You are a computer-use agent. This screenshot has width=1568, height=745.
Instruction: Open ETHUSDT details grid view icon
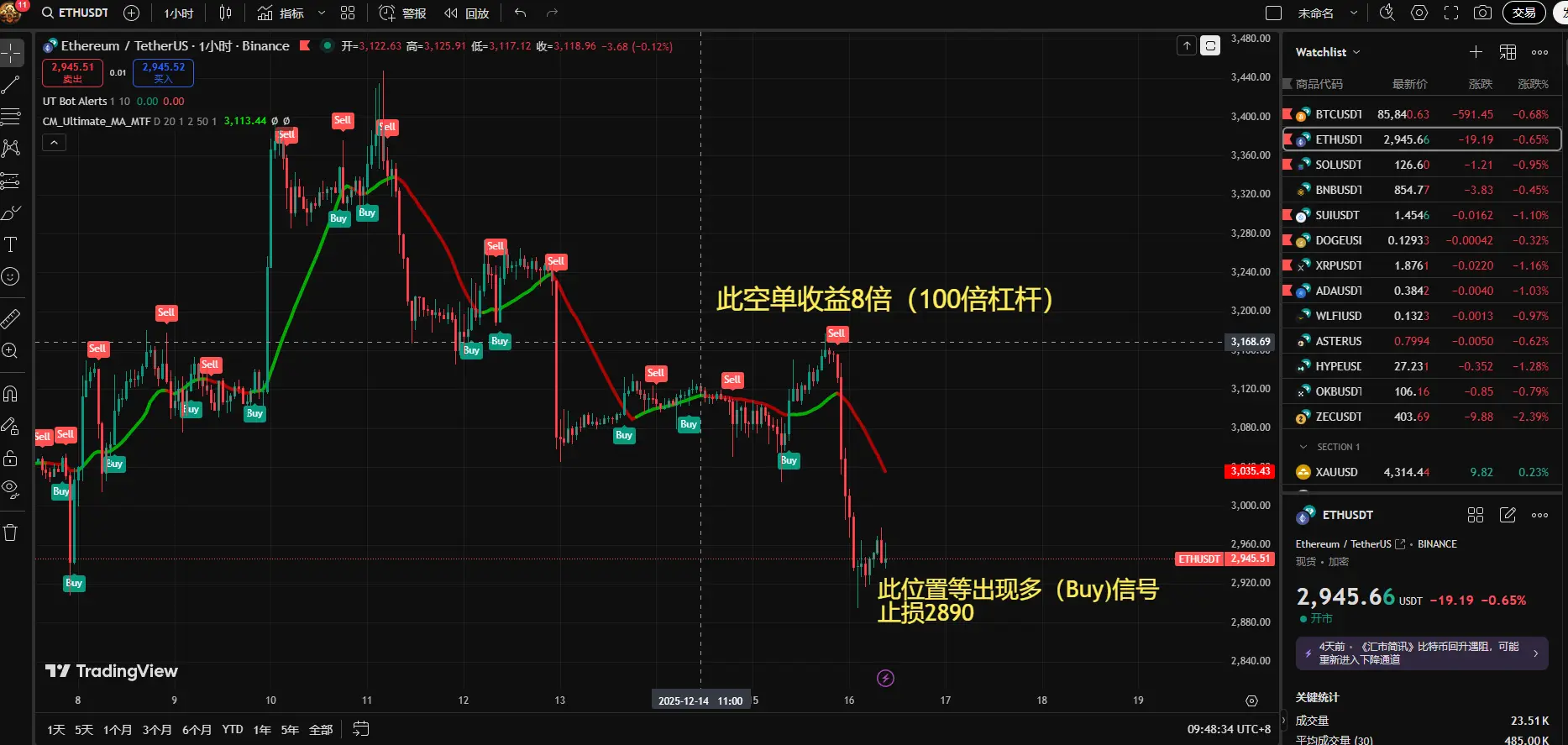(x=1476, y=515)
